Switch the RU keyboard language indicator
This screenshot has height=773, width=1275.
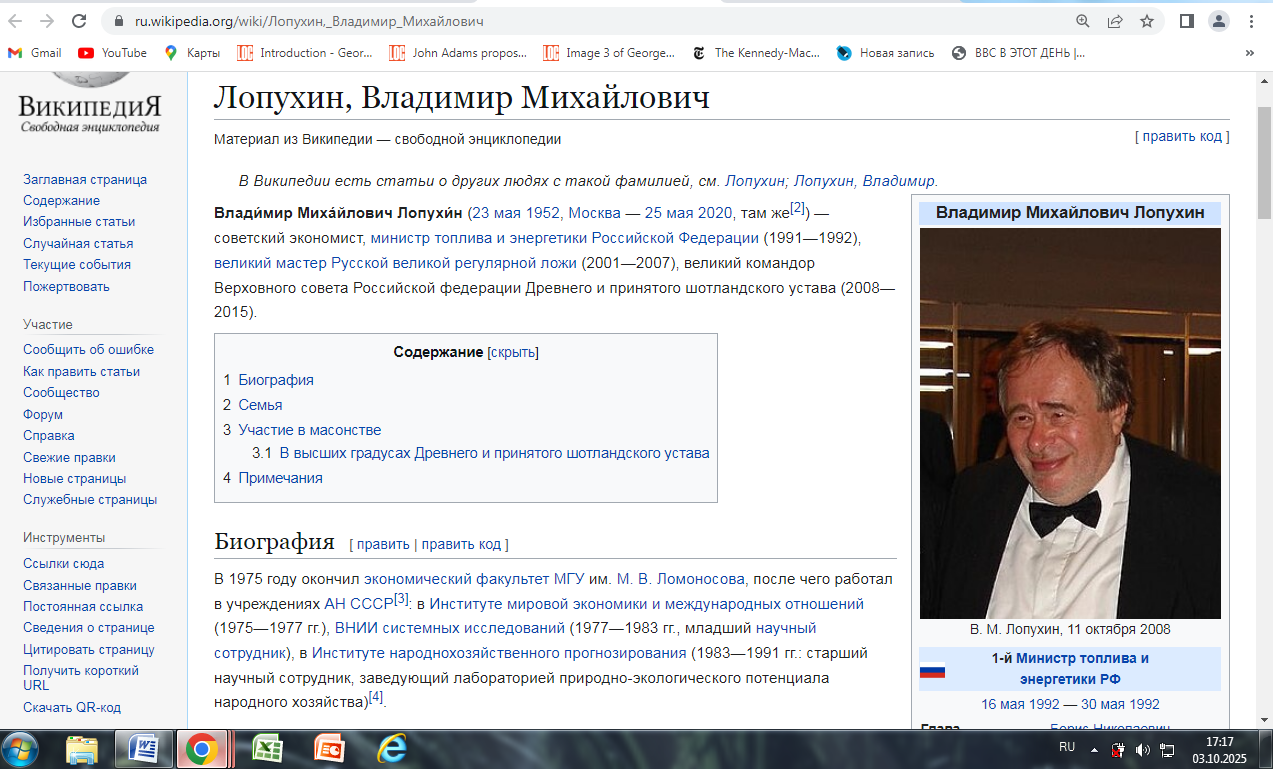point(1067,747)
